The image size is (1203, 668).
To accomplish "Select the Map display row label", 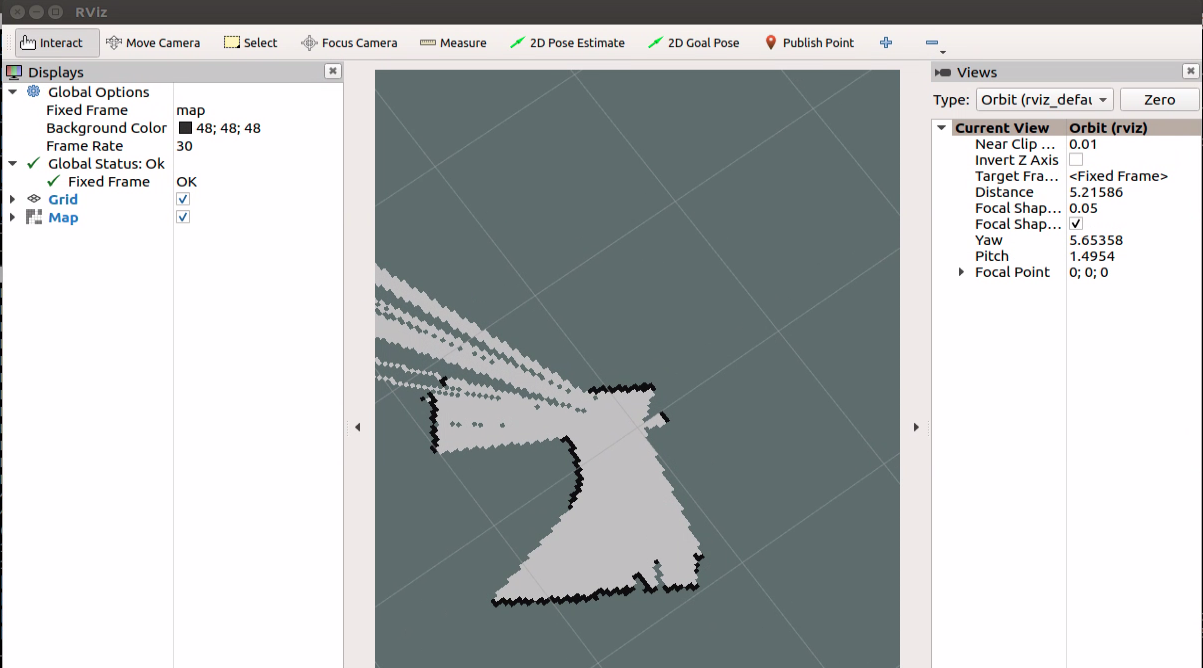I will [x=63, y=218].
